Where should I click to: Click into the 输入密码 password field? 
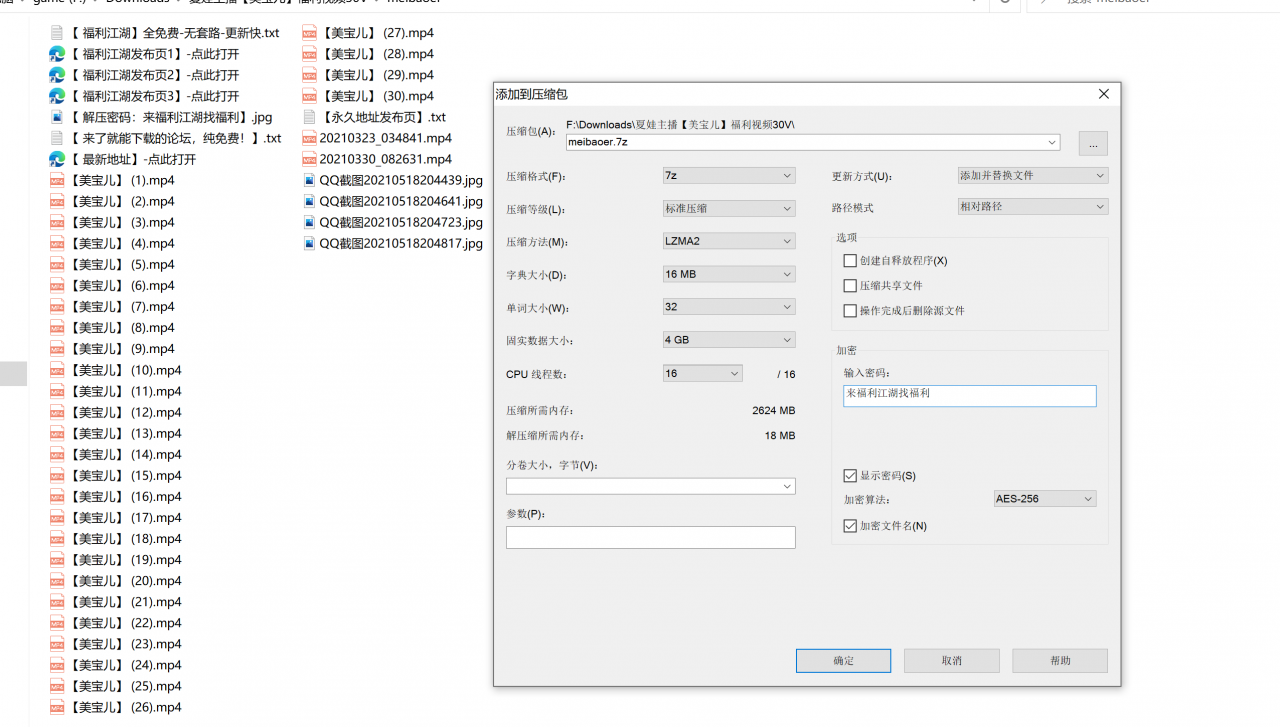tap(969, 396)
